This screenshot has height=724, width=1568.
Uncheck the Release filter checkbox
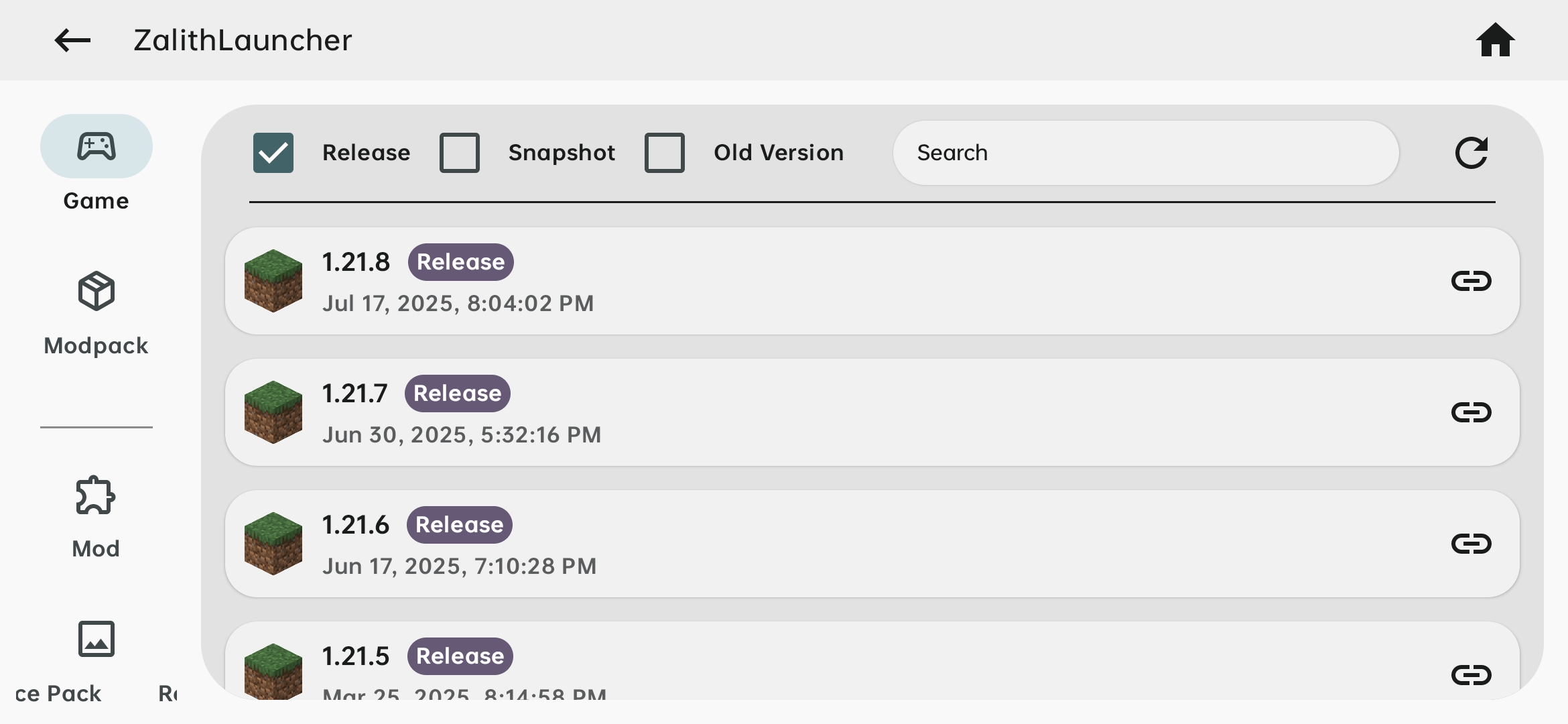273,152
